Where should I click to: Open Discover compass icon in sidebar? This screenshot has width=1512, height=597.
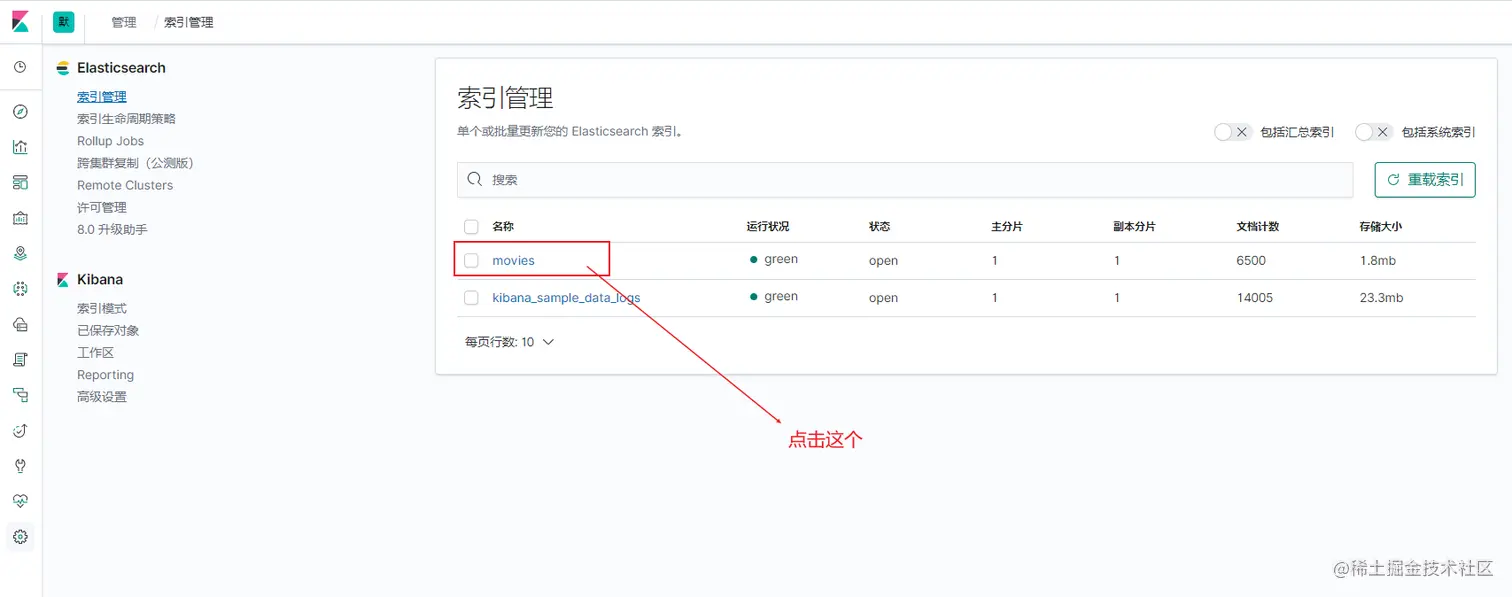click(x=20, y=111)
